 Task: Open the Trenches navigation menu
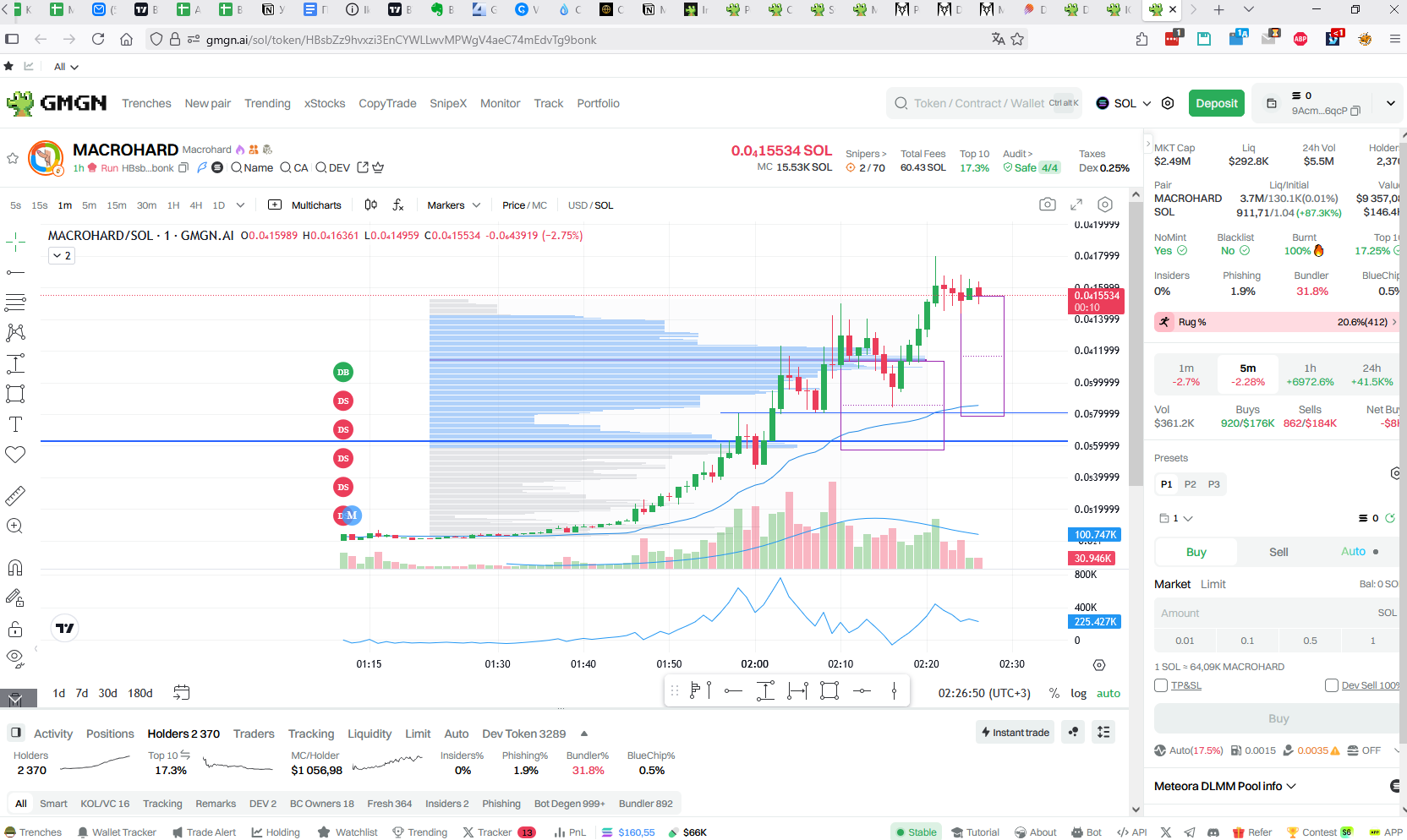tap(146, 103)
